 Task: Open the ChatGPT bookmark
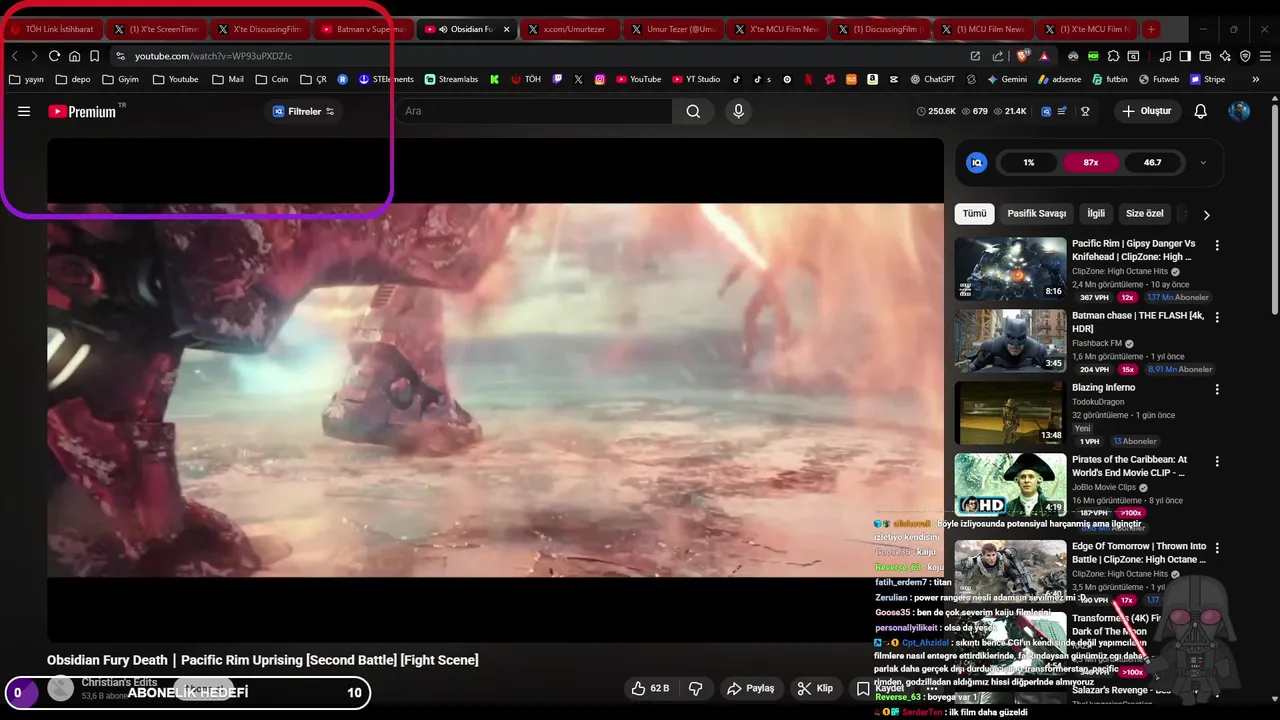point(931,79)
